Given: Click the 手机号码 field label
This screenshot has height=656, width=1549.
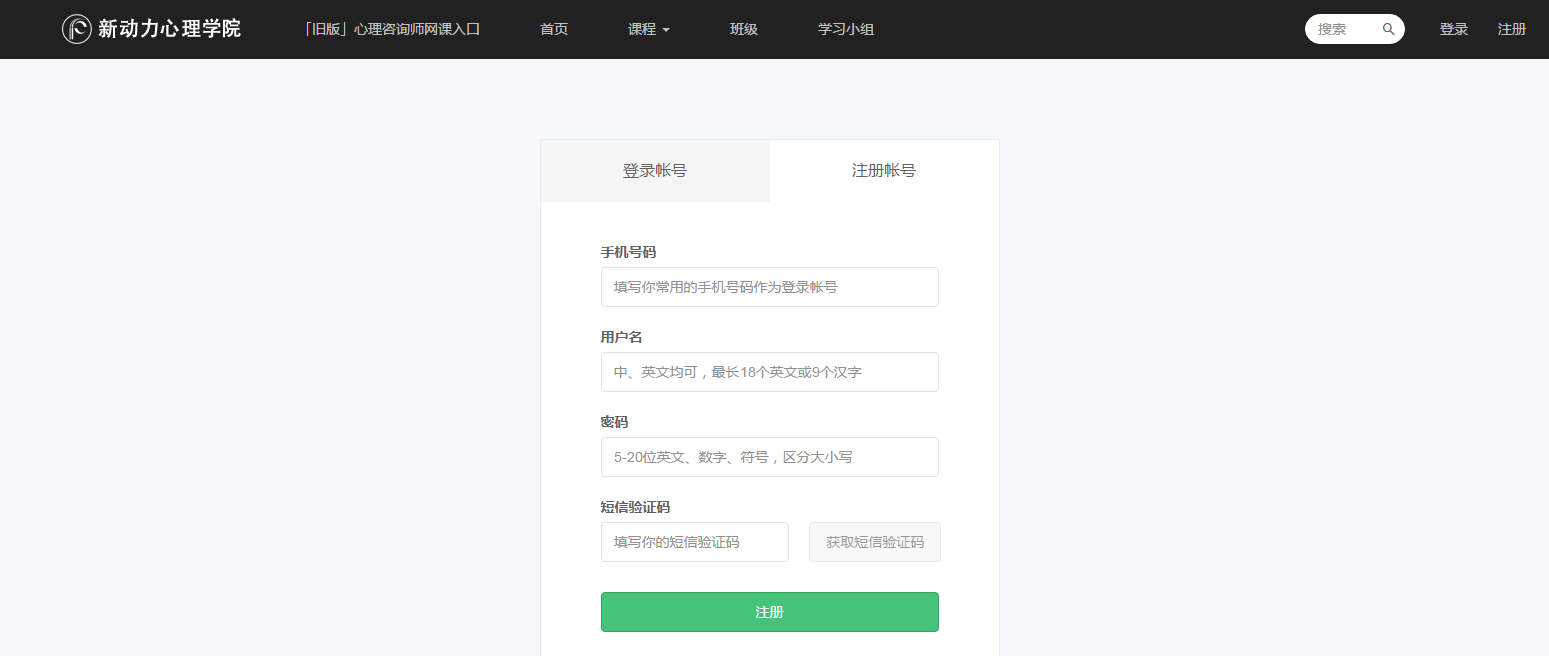Looking at the screenshot, I should tap(628, 252).
